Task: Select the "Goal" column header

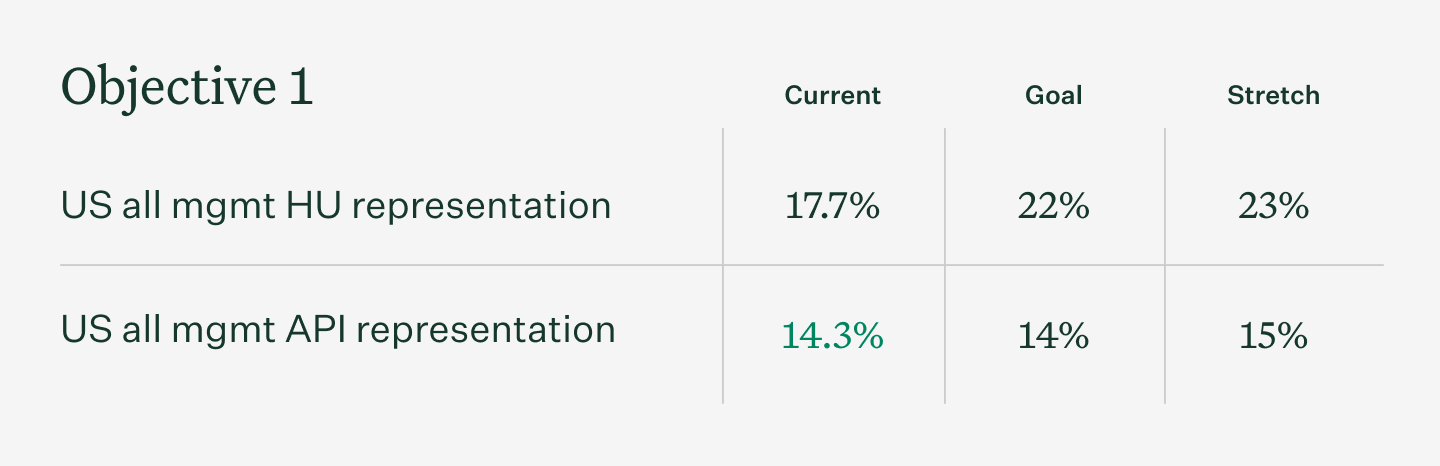Action: tap(1054, 96)
